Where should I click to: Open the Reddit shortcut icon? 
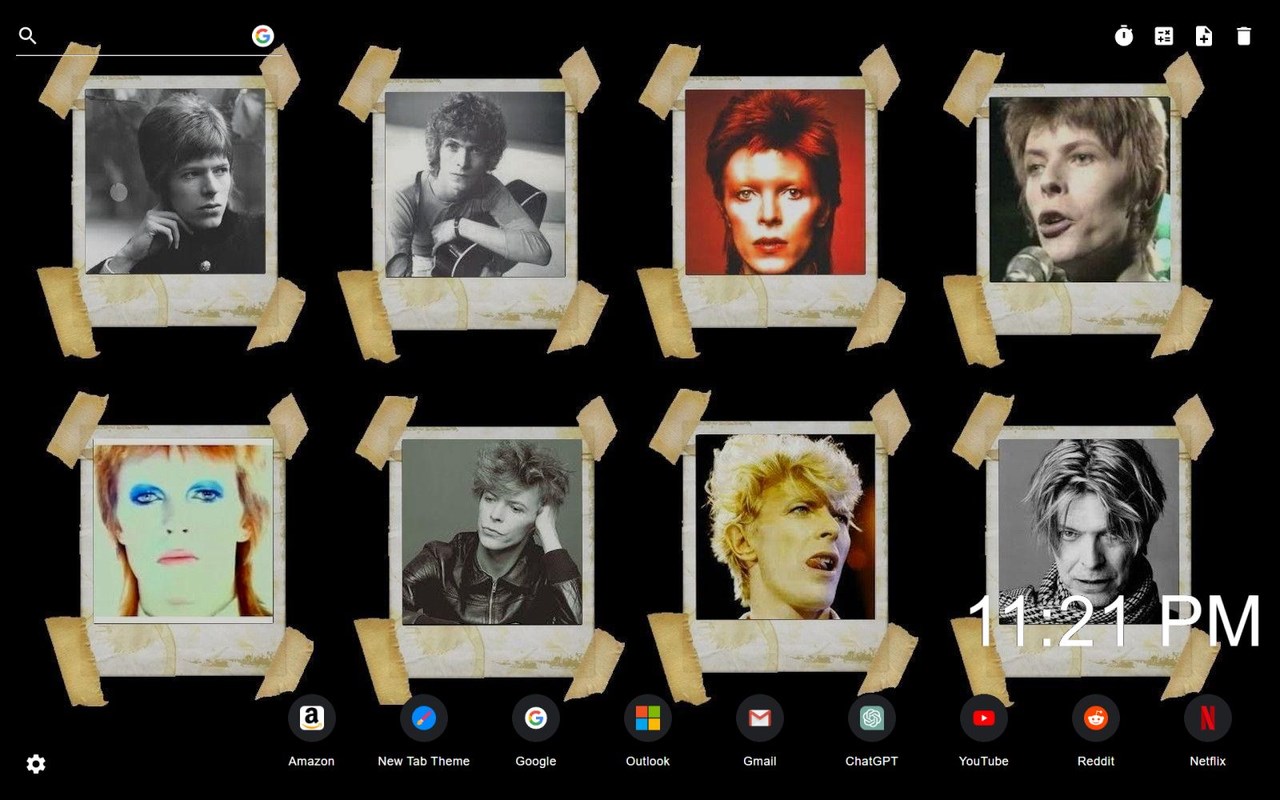pos(1096,718)
